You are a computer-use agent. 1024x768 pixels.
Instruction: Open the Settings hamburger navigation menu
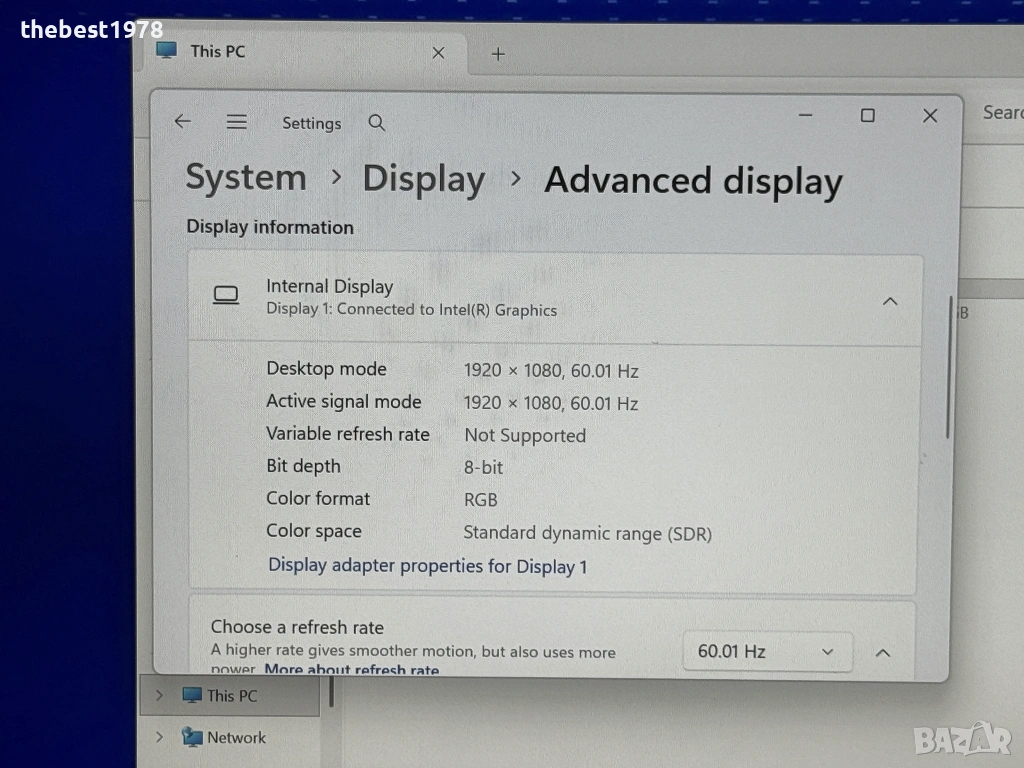[236, 122]
